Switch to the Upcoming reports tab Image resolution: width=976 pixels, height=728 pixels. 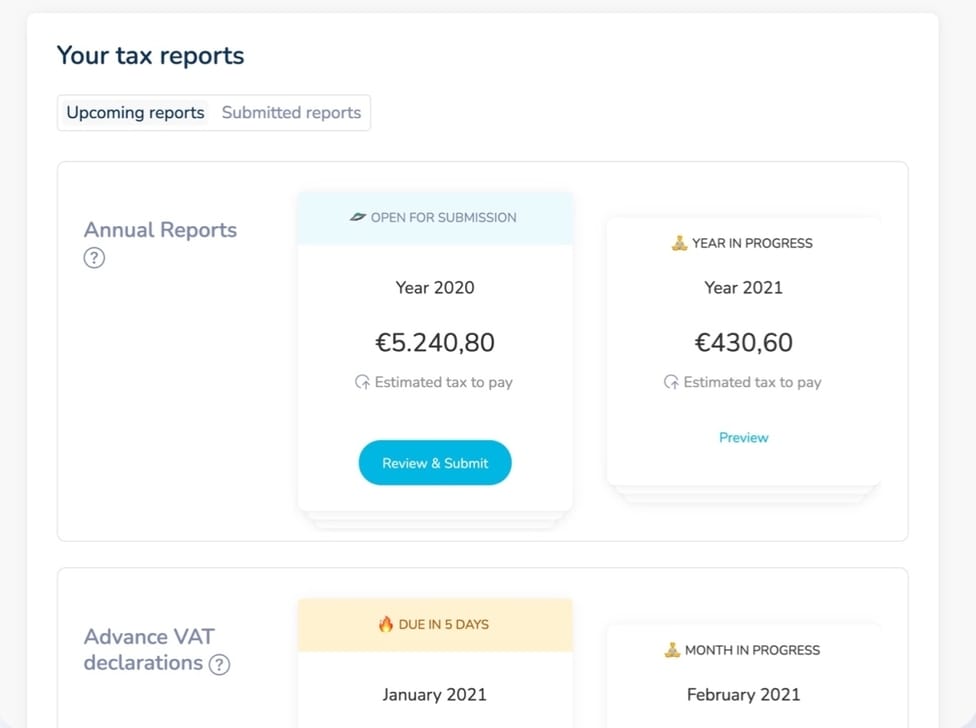135,113
